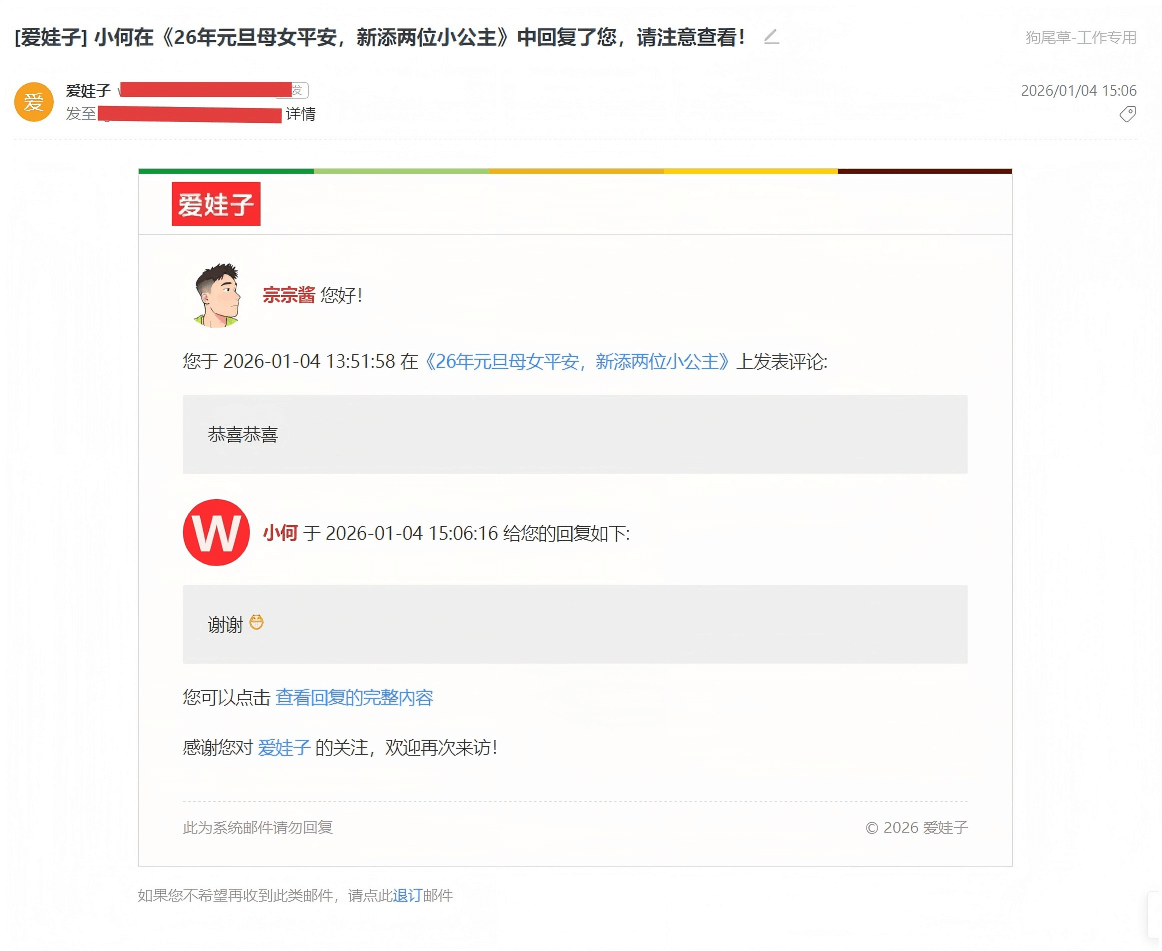The width and height of the screenshot is (1162, 951).
Task: Expand sender info via 详情
Action: coord(301,114)
